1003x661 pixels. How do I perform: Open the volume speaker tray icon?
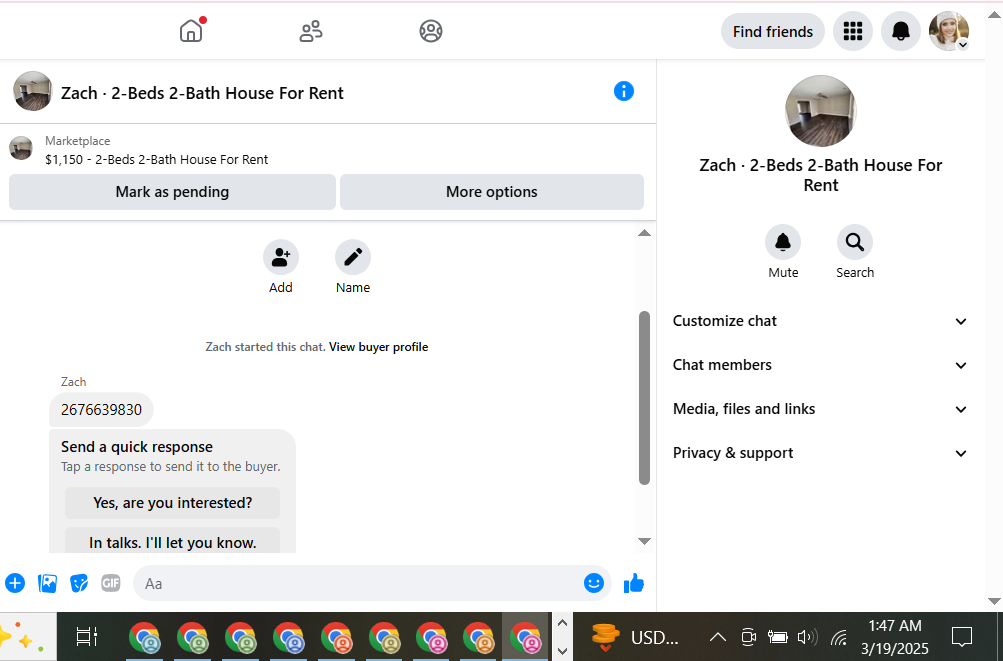807,637
